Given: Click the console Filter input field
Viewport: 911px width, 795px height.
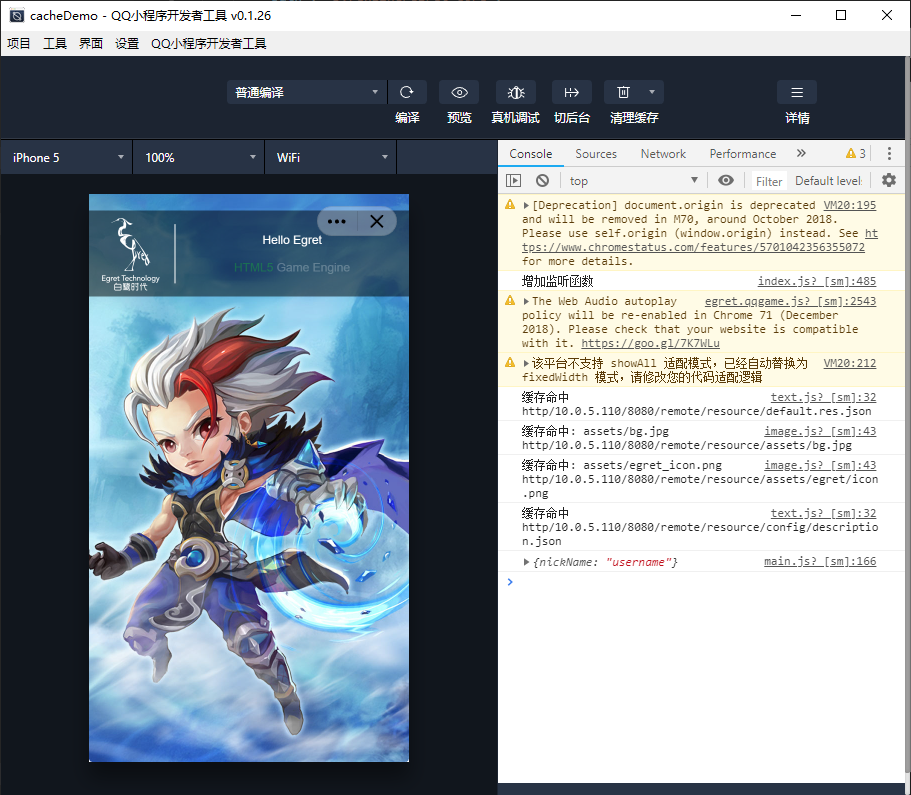Looking at the screenshot, I should (769, 181).
